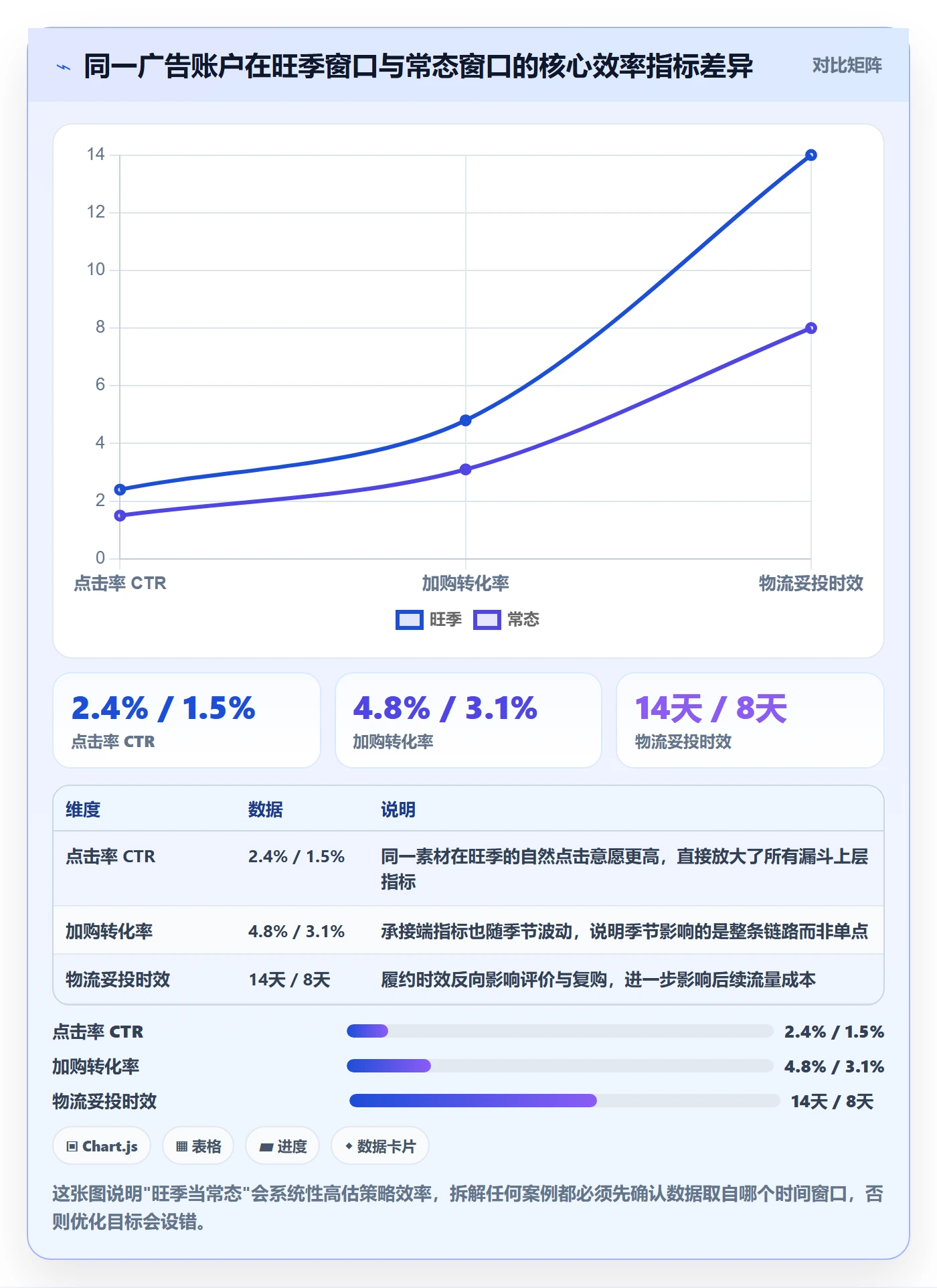Click the 表格 tag chip
Image resolution: width=937 pixels, height=1288 pixels.
[198, 1146]
